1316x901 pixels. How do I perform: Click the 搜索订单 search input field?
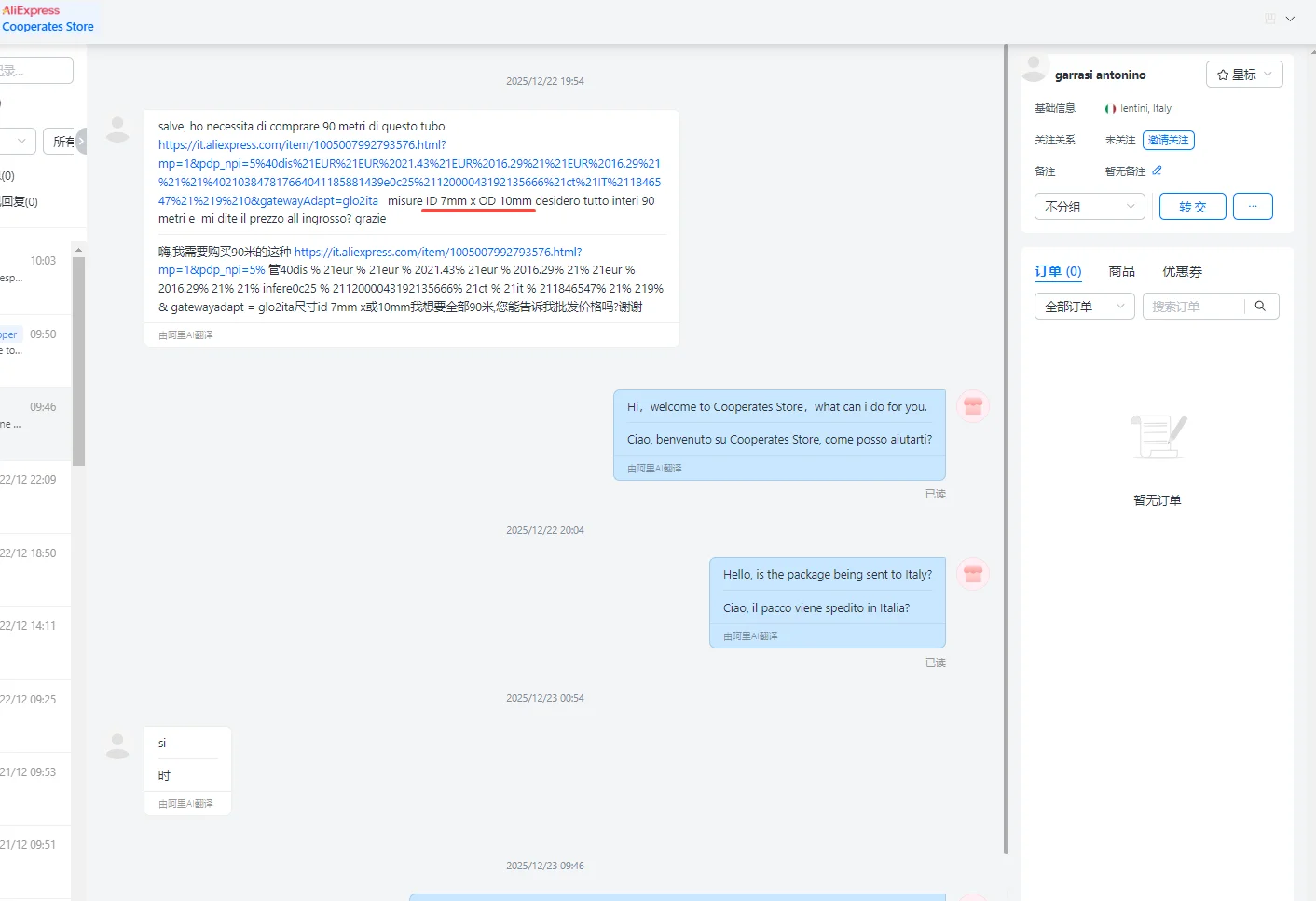tap(1194, 306)
